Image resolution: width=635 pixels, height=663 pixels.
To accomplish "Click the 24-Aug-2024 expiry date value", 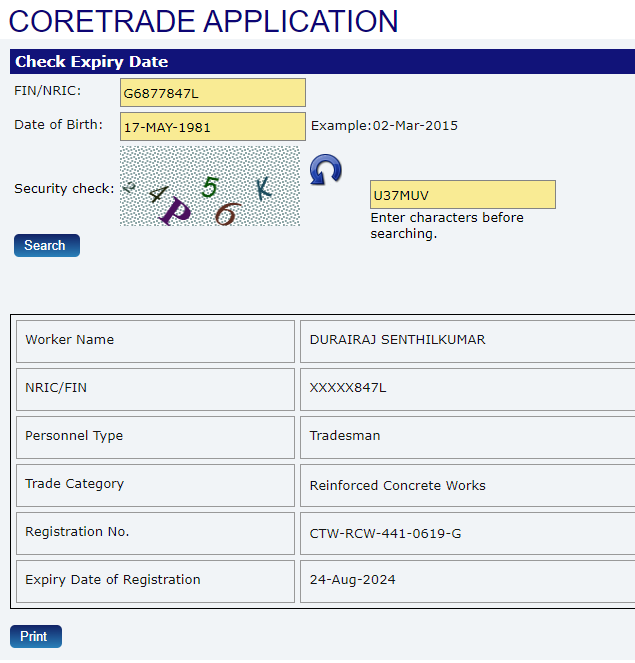I will pos(351,580).
